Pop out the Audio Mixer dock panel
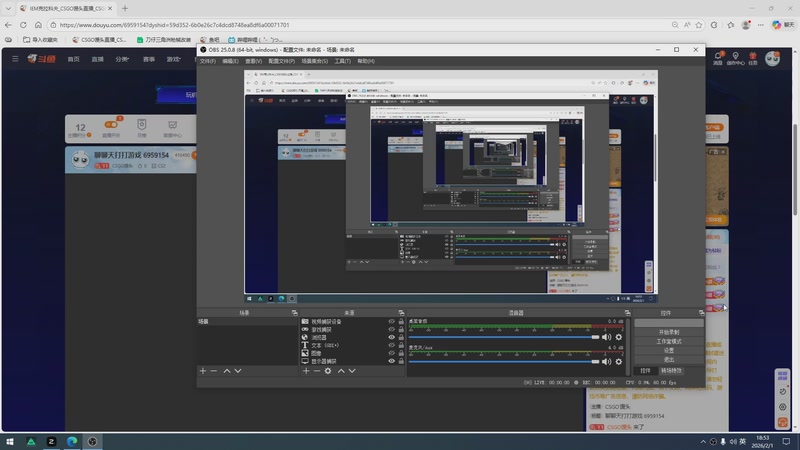Viewport: 800px width, 450px height. point(628,313)
